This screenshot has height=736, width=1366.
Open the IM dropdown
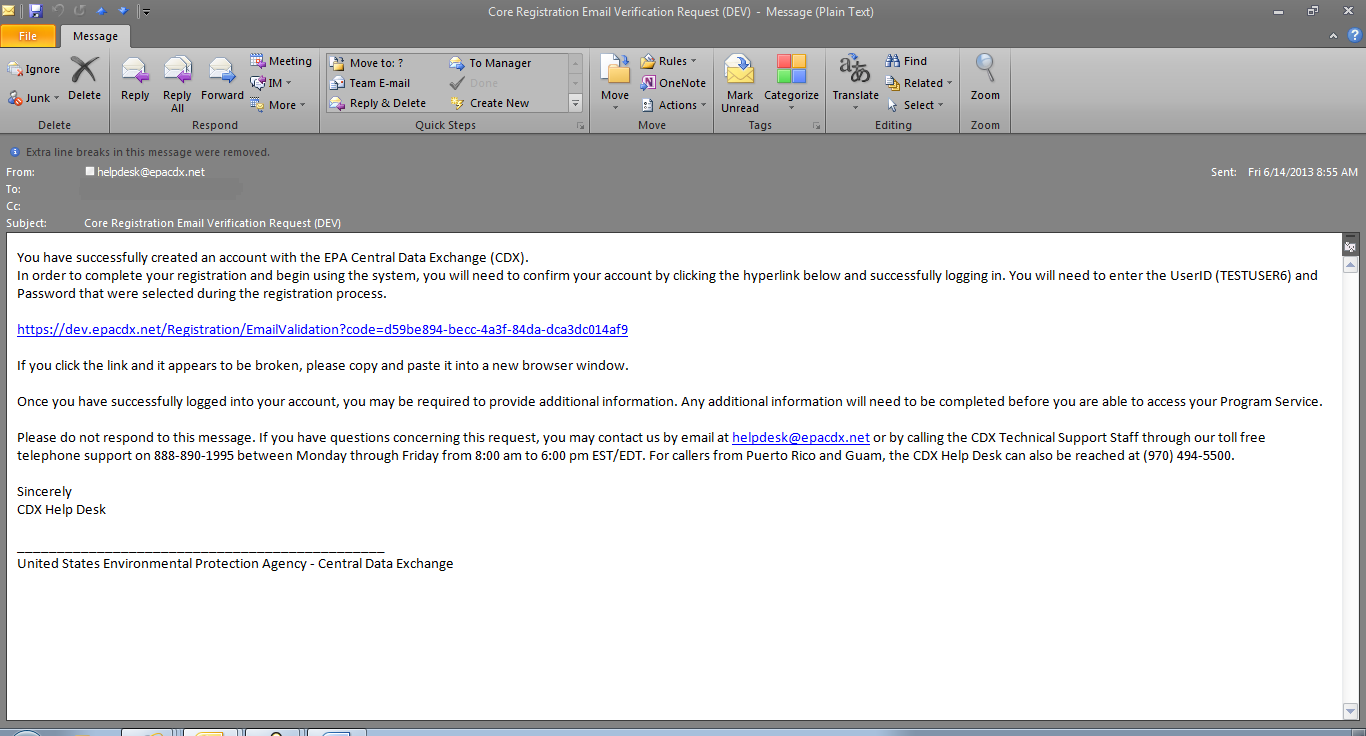pos(272,83)
